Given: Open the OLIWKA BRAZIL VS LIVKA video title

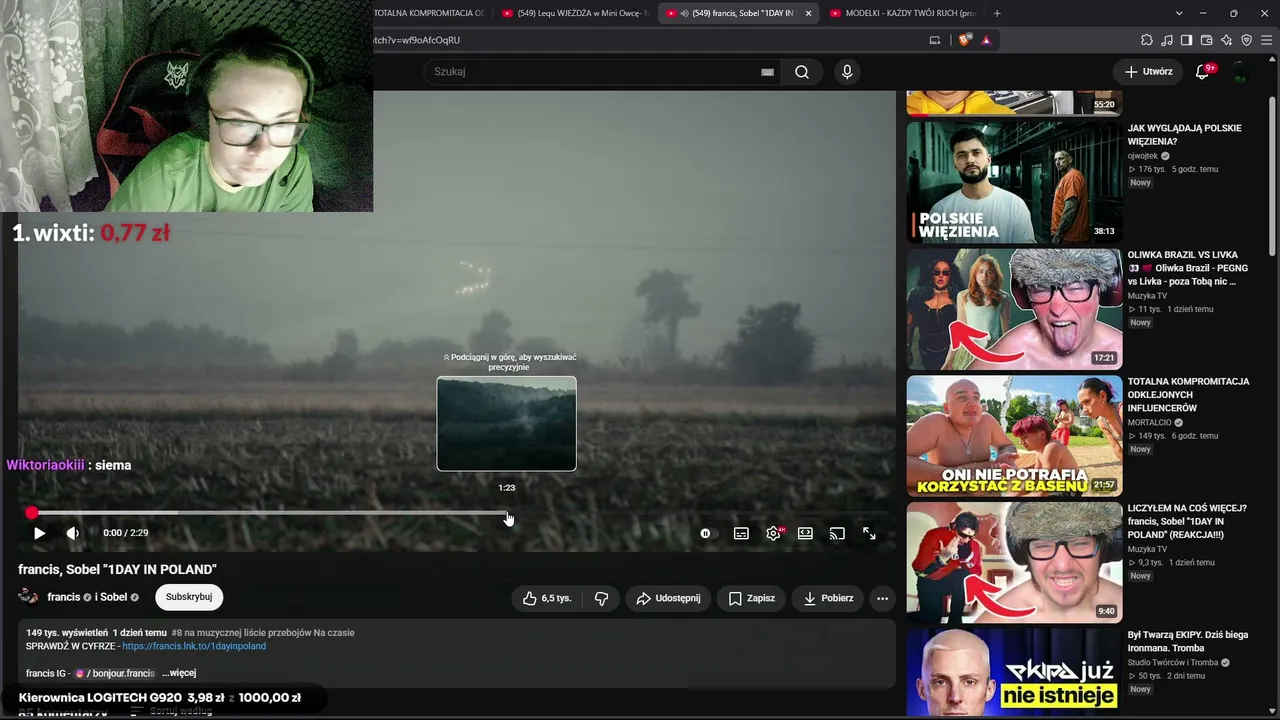Looking at the screenshot, I should point(1188,268).
